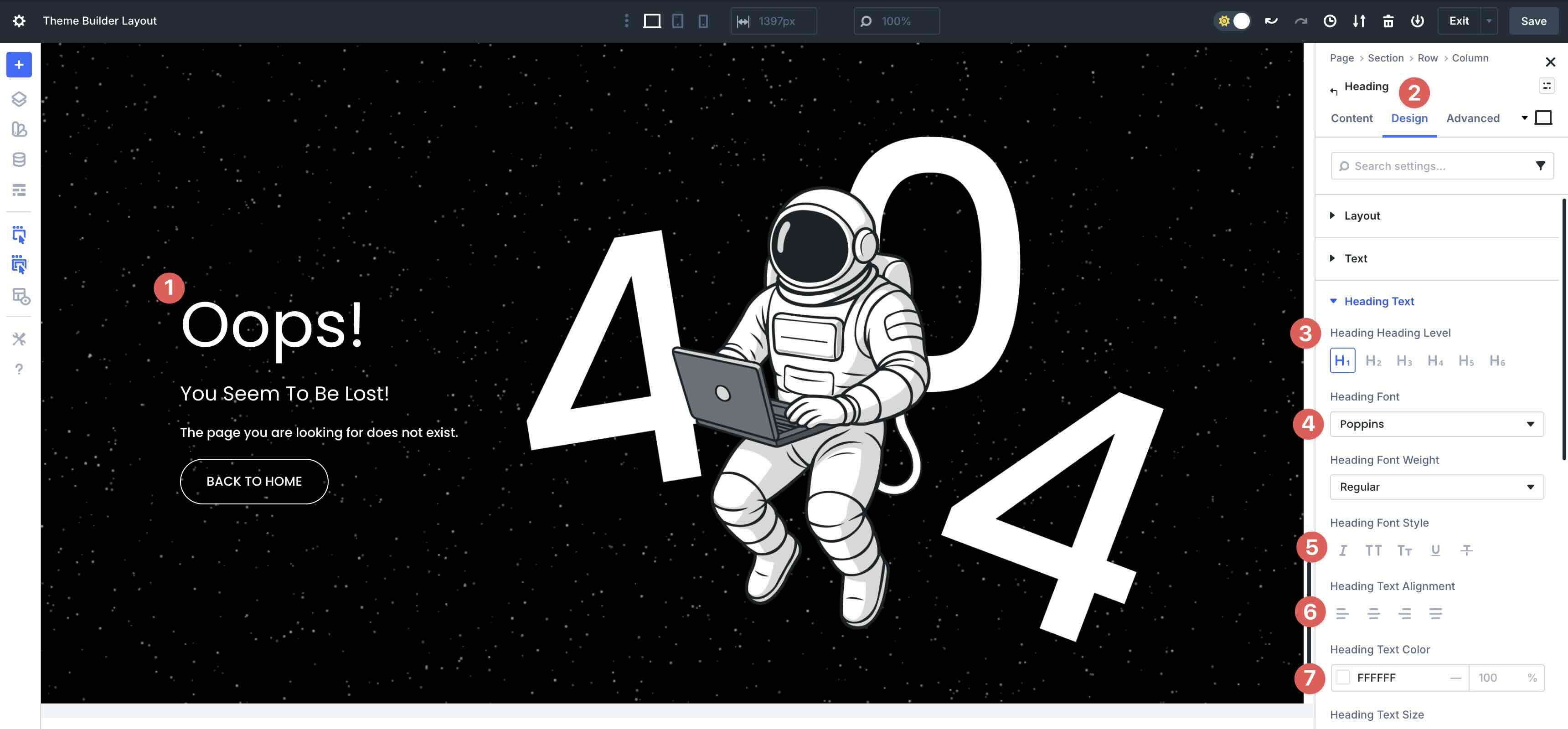Toggle italic heading font style
The width and height of the screenshot is (1568, 729).
click(x=1343, y=550)
